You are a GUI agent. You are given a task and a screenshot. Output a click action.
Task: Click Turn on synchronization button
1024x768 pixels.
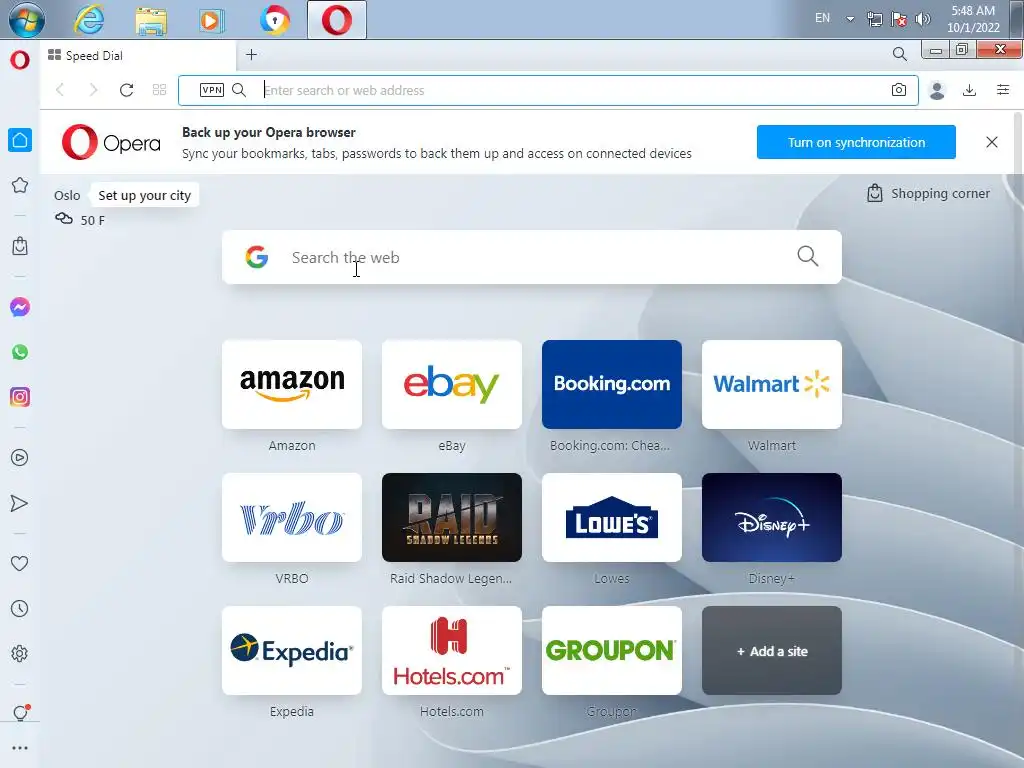pyautogui.click(x=856, y=142)
